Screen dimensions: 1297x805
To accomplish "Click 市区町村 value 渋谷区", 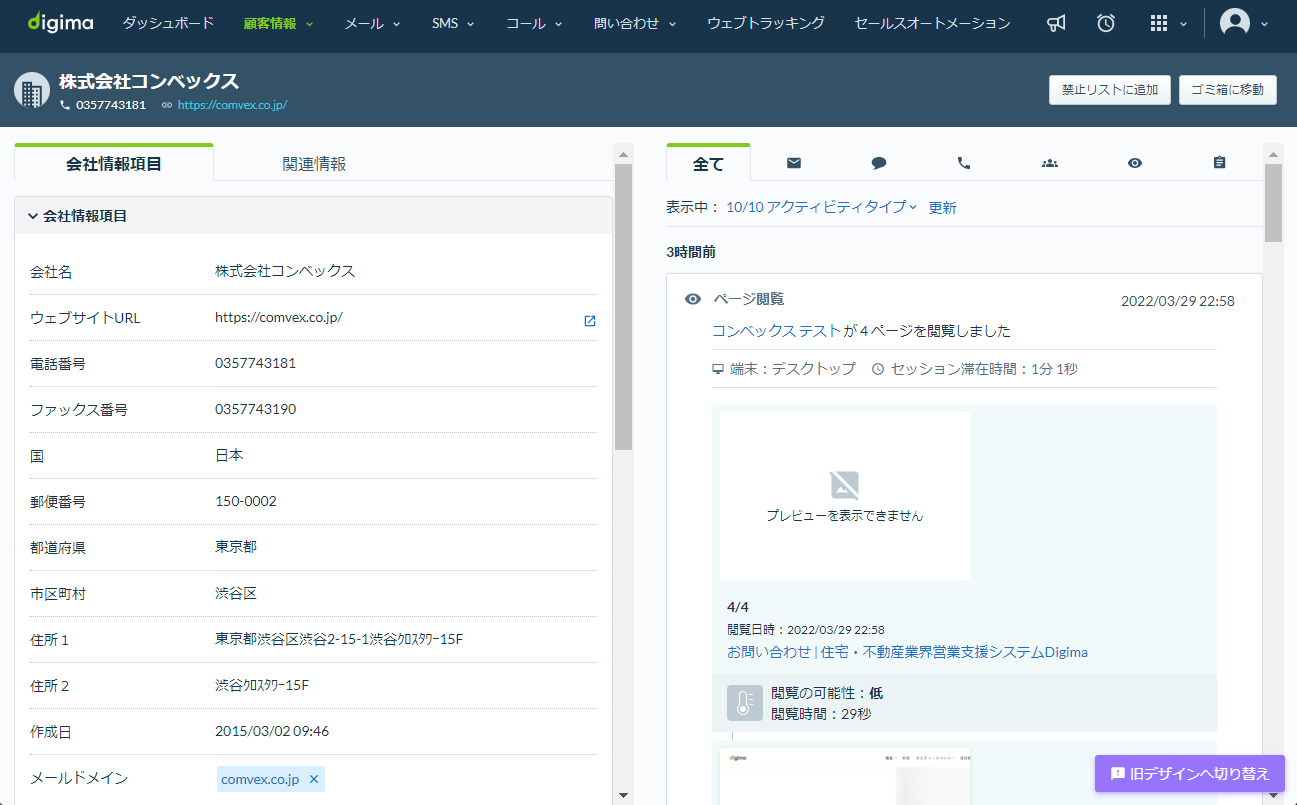I will 236,593.
